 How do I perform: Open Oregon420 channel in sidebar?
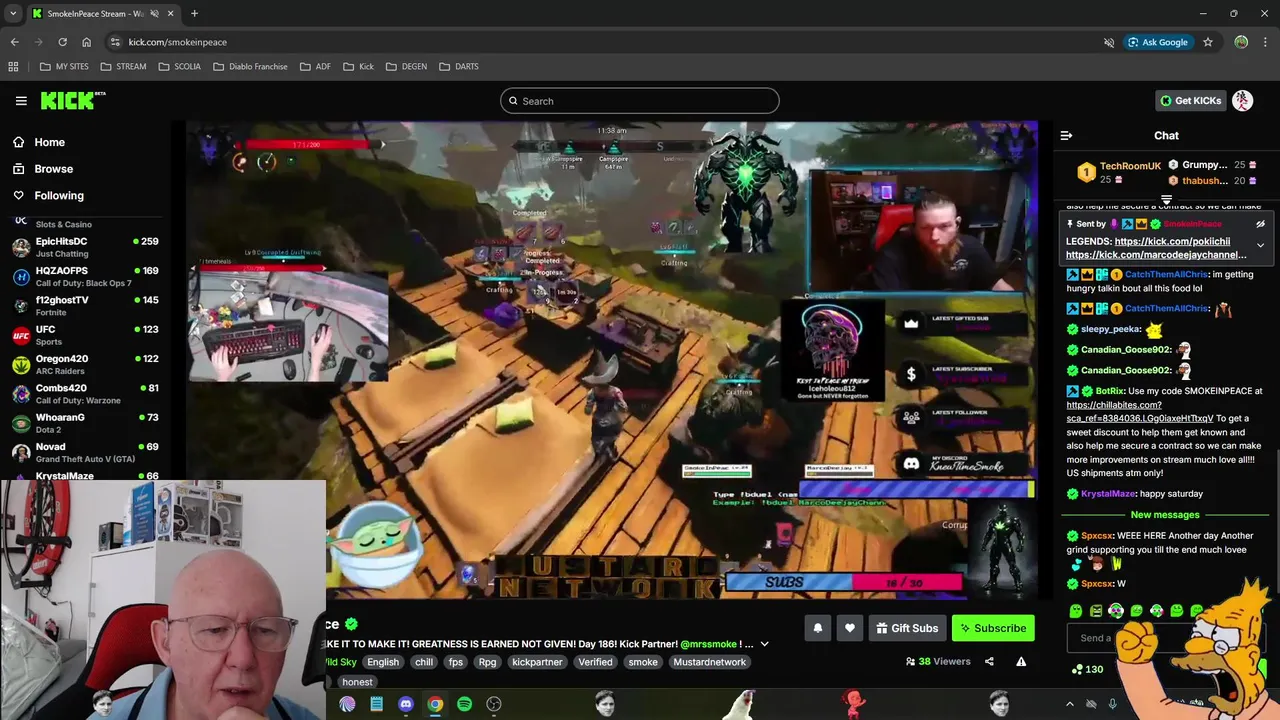(x=85, y=364)
